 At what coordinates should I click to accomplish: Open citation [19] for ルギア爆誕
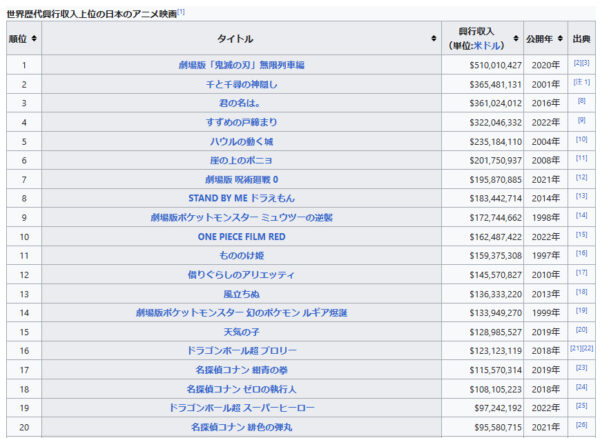click(581, 311)
